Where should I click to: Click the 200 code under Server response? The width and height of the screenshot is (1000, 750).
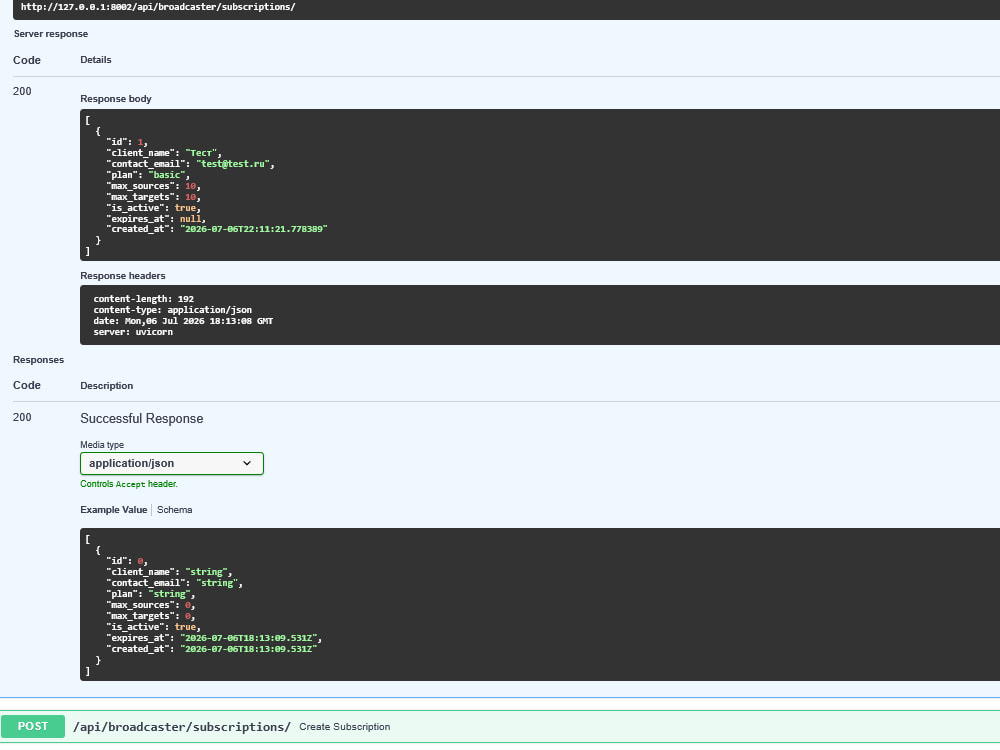coord(22,91)
